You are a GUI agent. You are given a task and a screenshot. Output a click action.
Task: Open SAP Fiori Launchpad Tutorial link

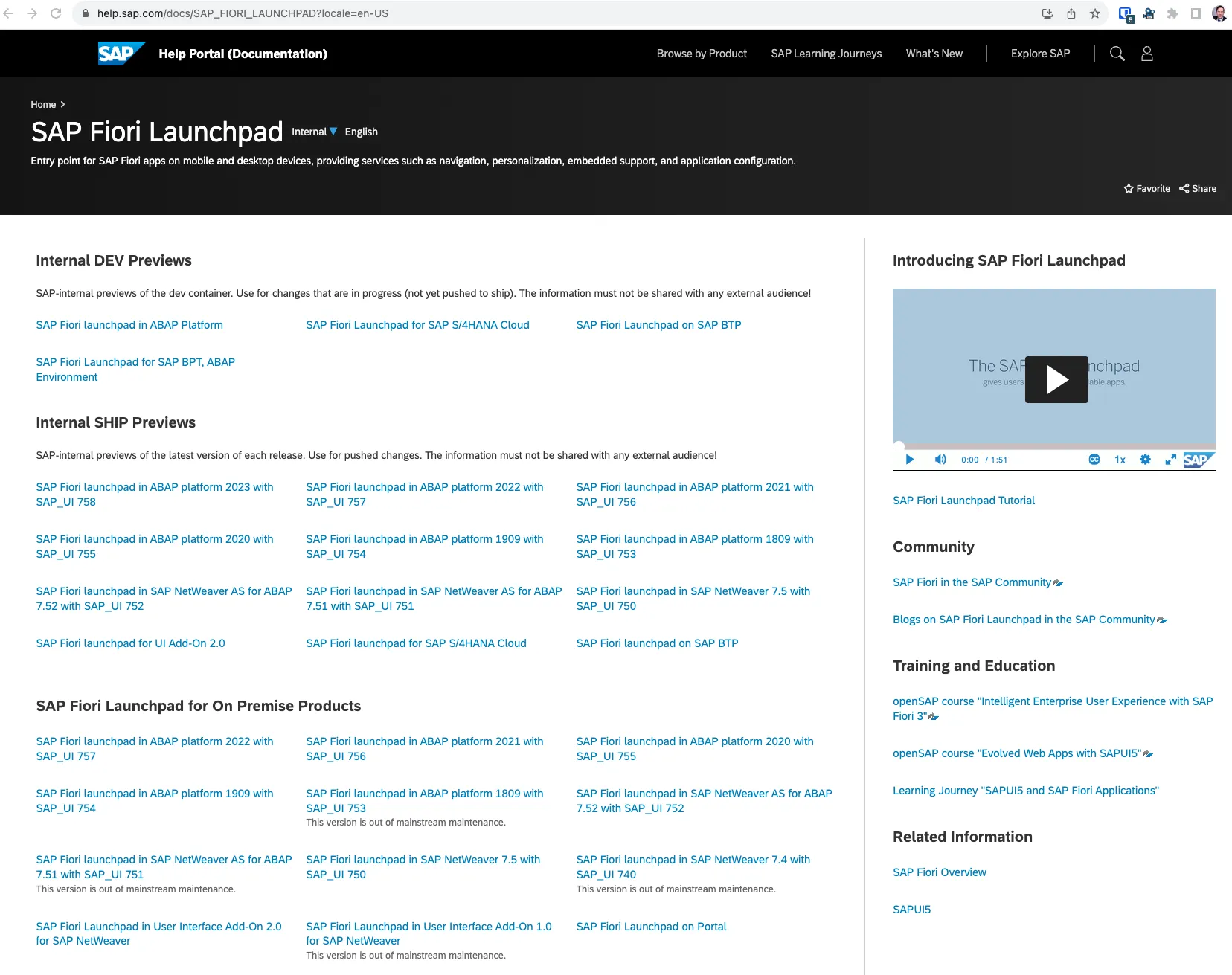[x=963, y=501]
